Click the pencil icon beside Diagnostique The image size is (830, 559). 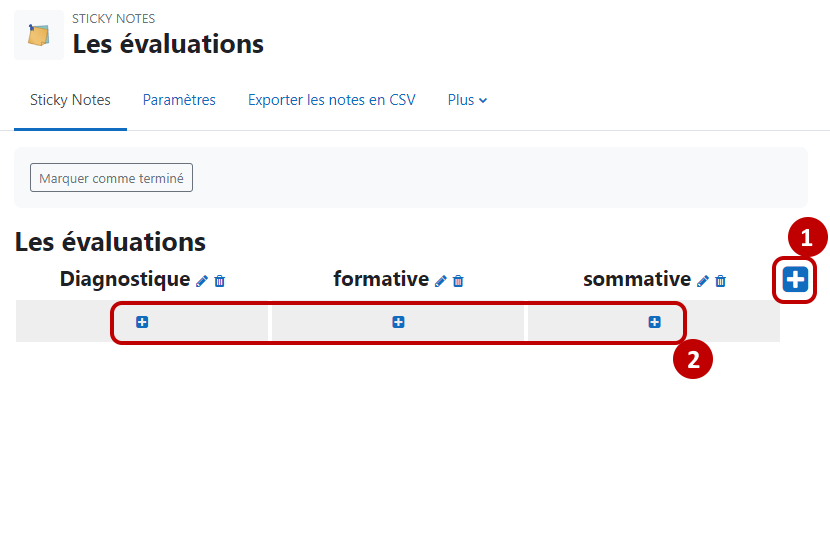202,281
